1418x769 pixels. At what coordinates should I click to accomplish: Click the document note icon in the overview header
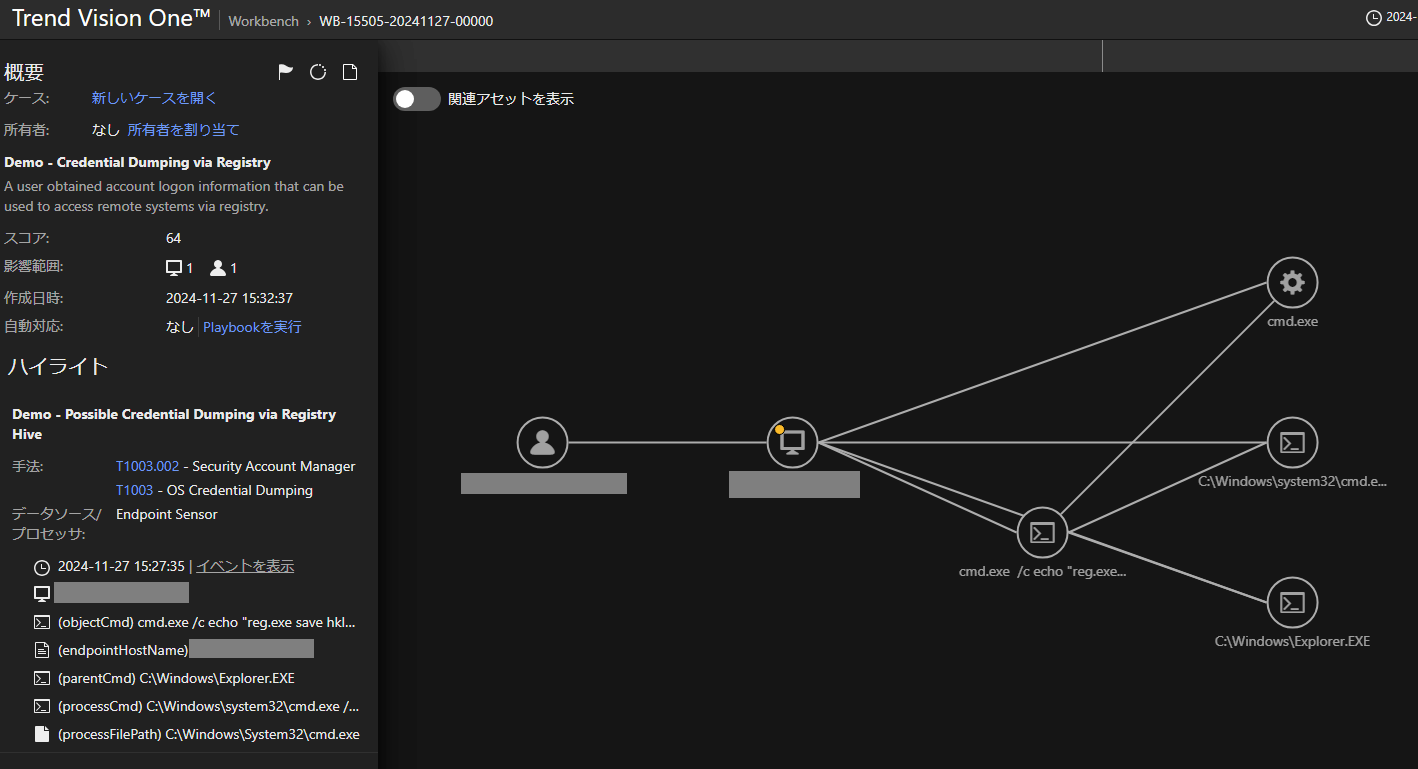tap(350, 72)
